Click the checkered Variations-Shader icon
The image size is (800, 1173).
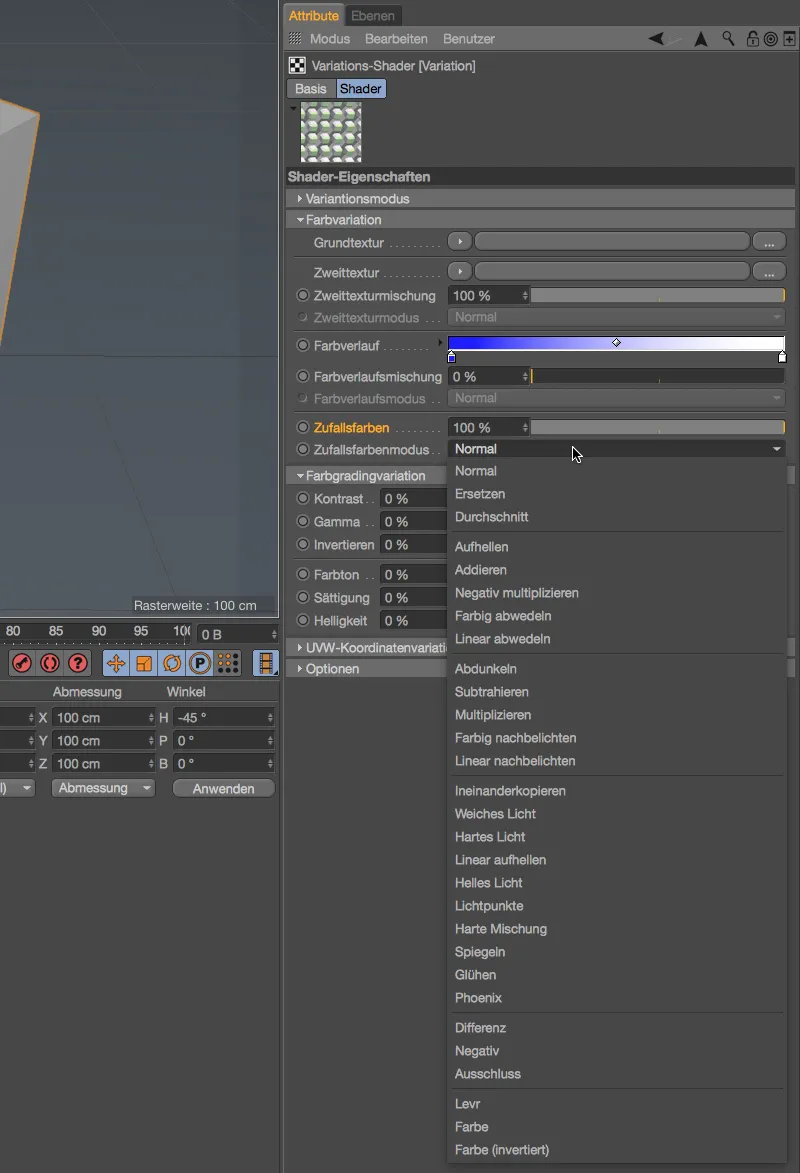[297, 66]
